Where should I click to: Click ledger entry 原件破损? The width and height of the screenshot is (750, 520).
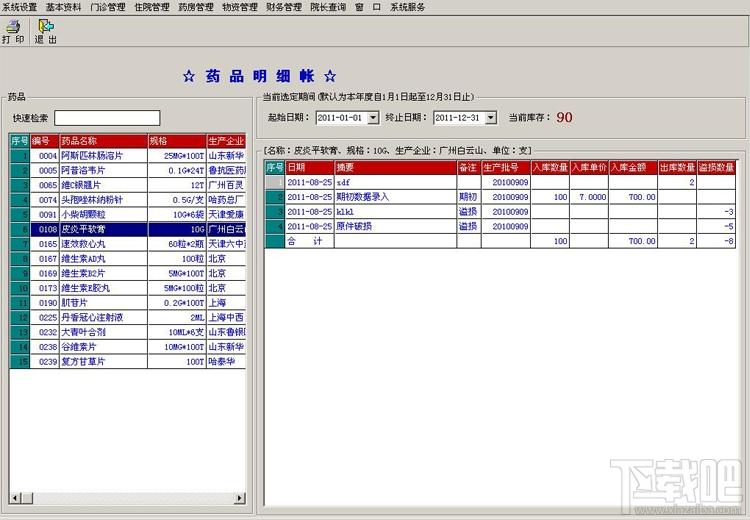tap(500, 226)
